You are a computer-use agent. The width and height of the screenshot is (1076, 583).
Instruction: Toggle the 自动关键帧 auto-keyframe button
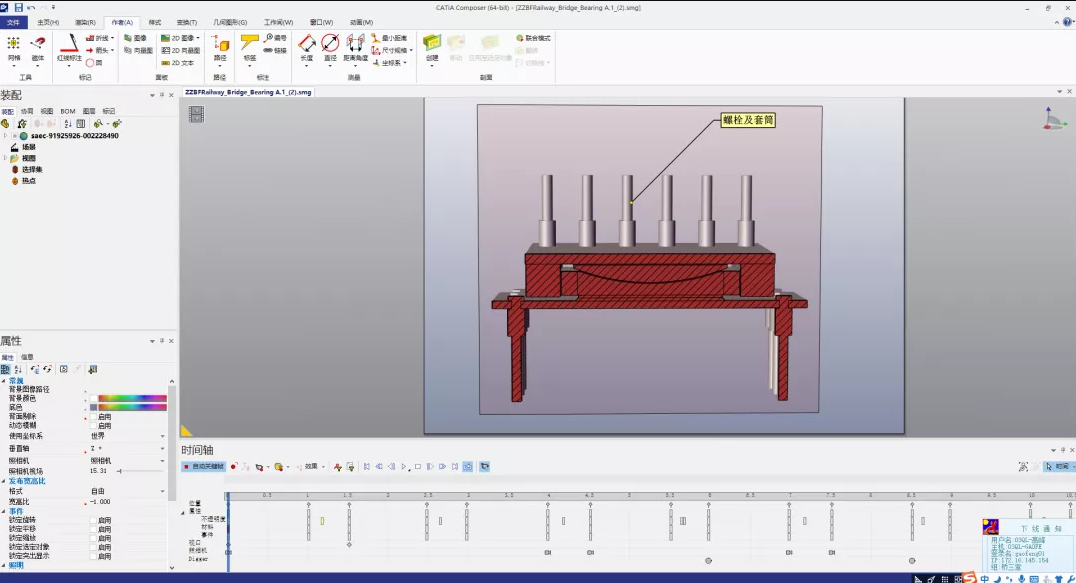204,466
